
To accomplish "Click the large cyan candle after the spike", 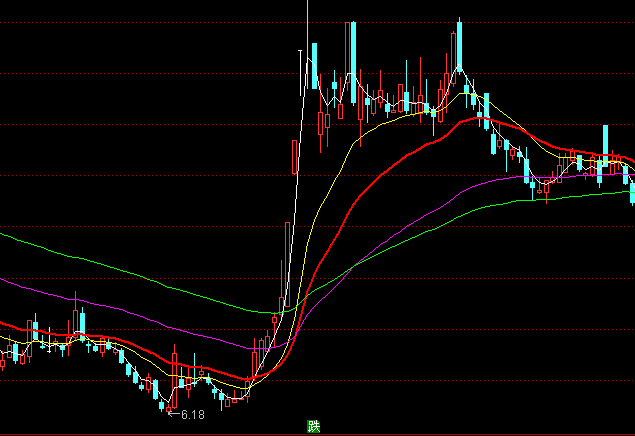I will pos(313,67).
